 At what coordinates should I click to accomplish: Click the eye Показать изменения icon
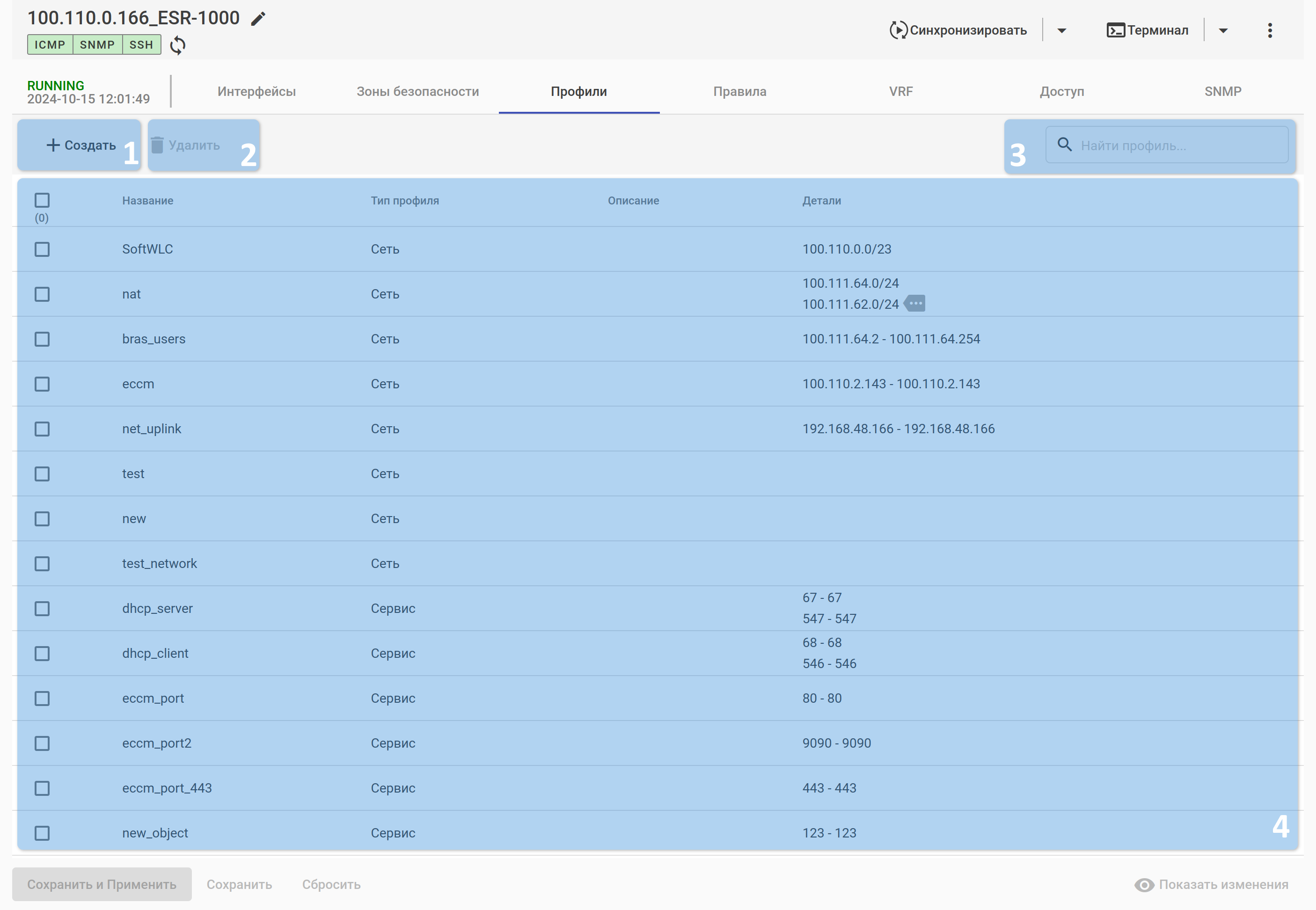click(1144, 884)
